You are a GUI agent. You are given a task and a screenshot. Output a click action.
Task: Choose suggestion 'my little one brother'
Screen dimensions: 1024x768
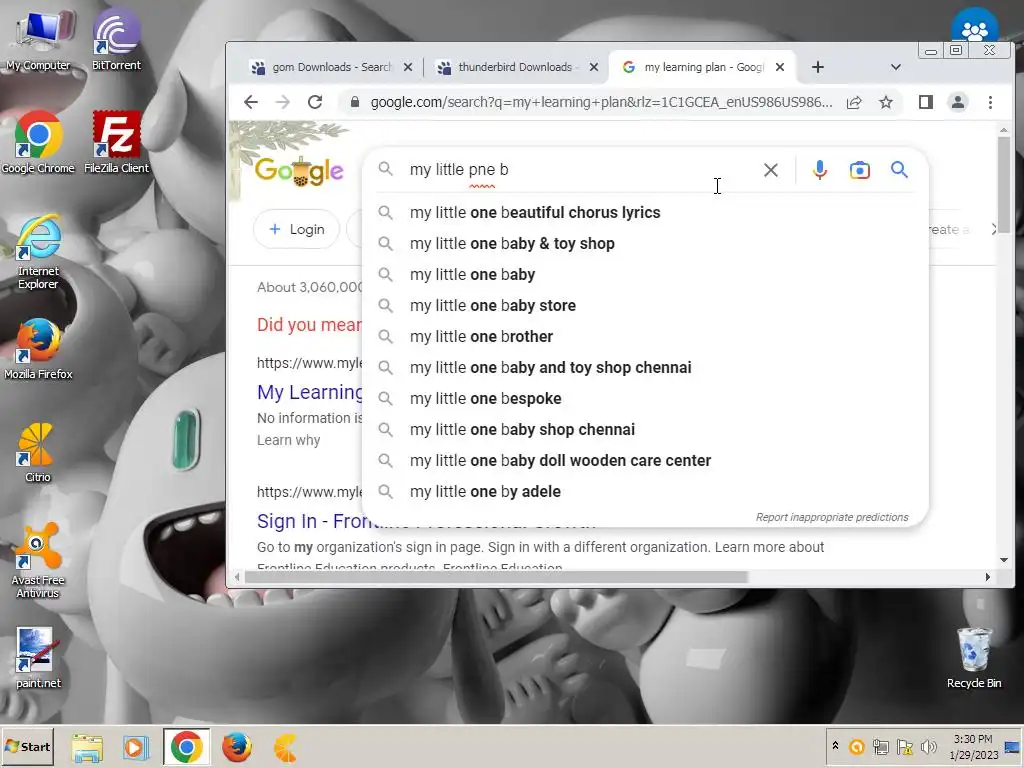click(645, 336)
